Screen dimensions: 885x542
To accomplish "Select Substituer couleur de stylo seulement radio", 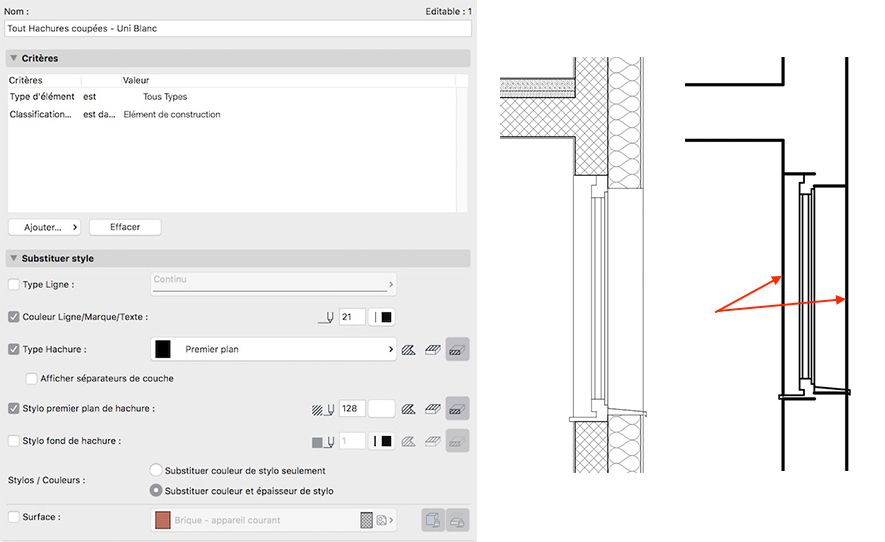I will [x=156, y=470].
